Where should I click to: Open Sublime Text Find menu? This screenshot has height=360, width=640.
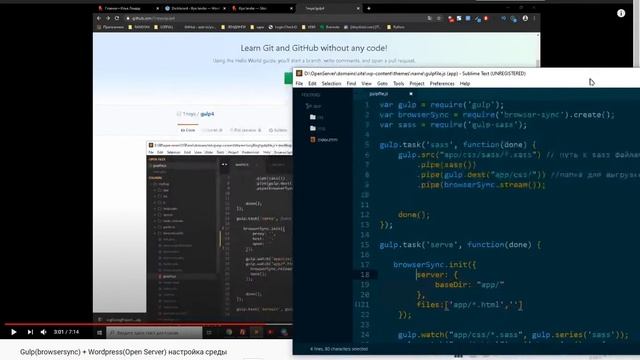[351, 83]
